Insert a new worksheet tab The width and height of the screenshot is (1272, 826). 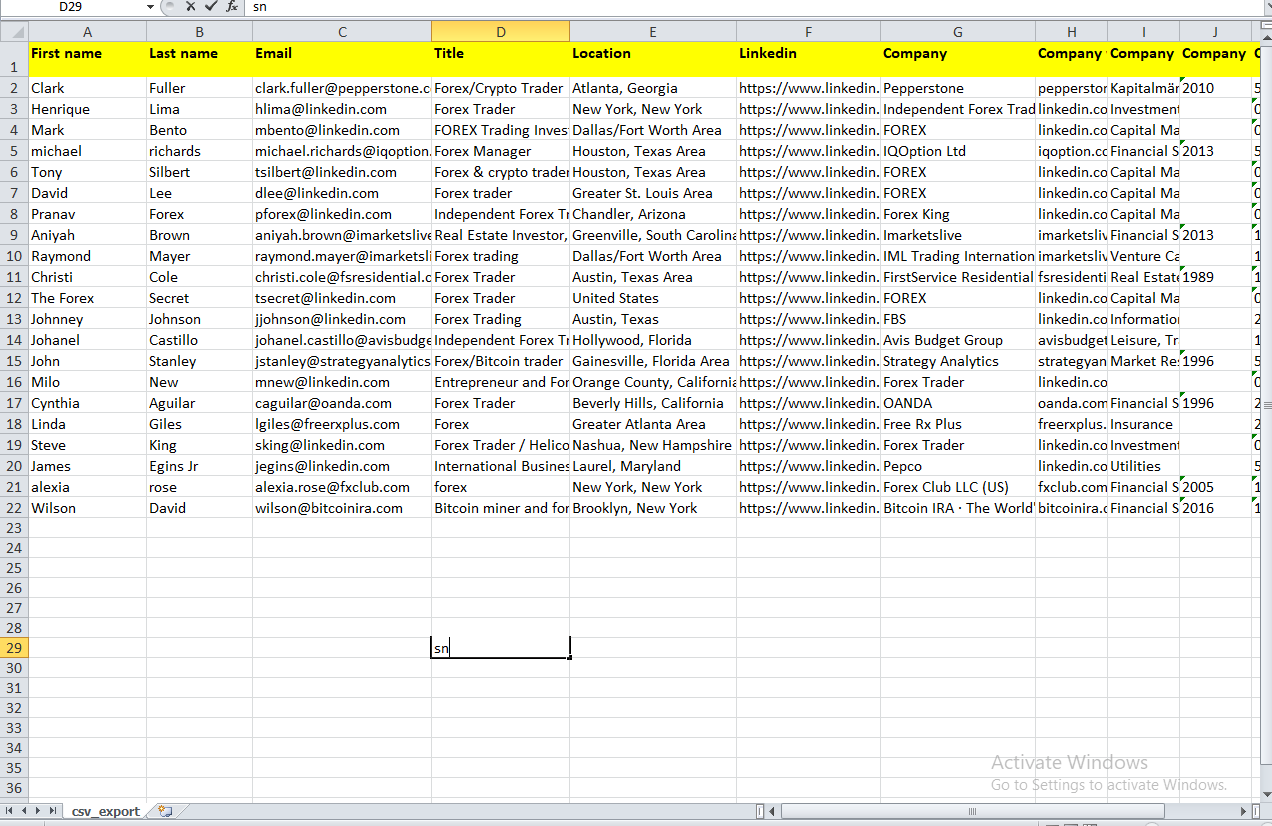[x=166, y=811]
